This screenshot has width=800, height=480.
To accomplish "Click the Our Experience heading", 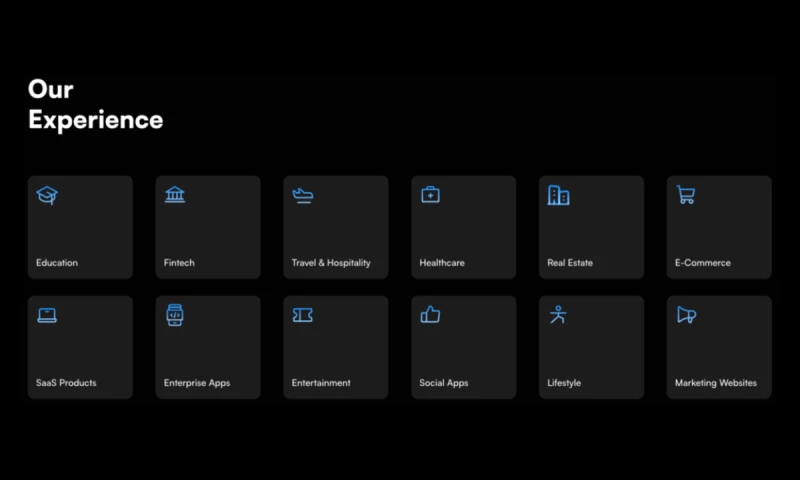I will tap(95, 105).
